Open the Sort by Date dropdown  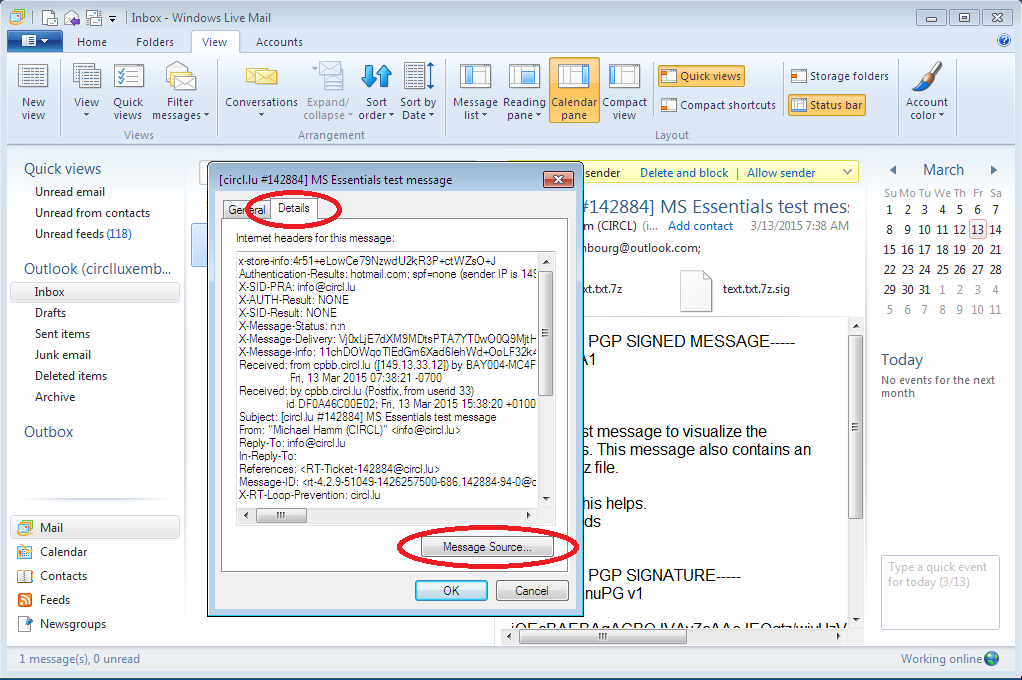pos(418,109)
